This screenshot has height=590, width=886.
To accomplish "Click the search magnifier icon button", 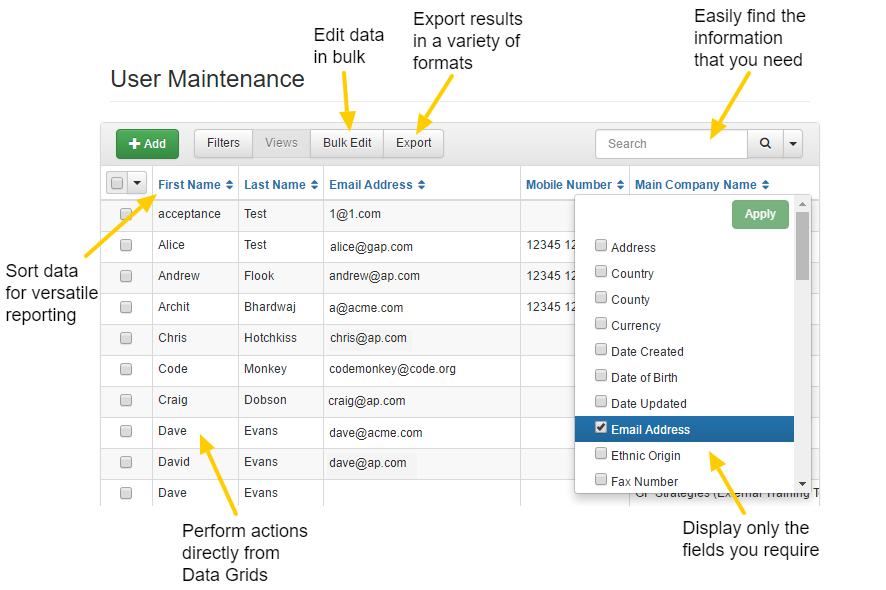I will (x=765, y=143).
